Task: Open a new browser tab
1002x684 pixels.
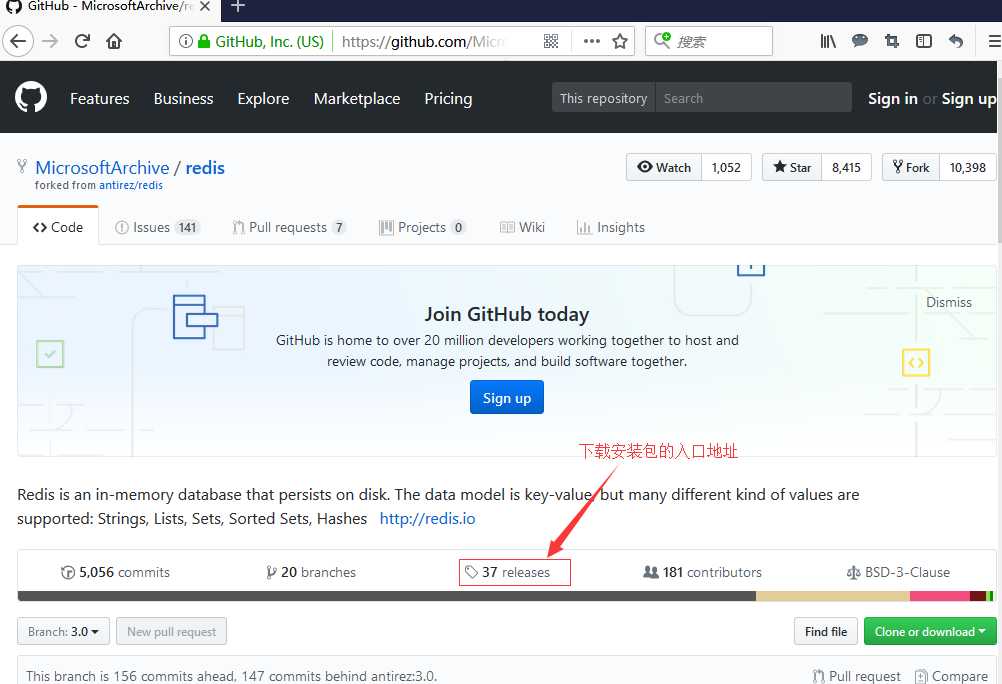Action: [238, 6]
